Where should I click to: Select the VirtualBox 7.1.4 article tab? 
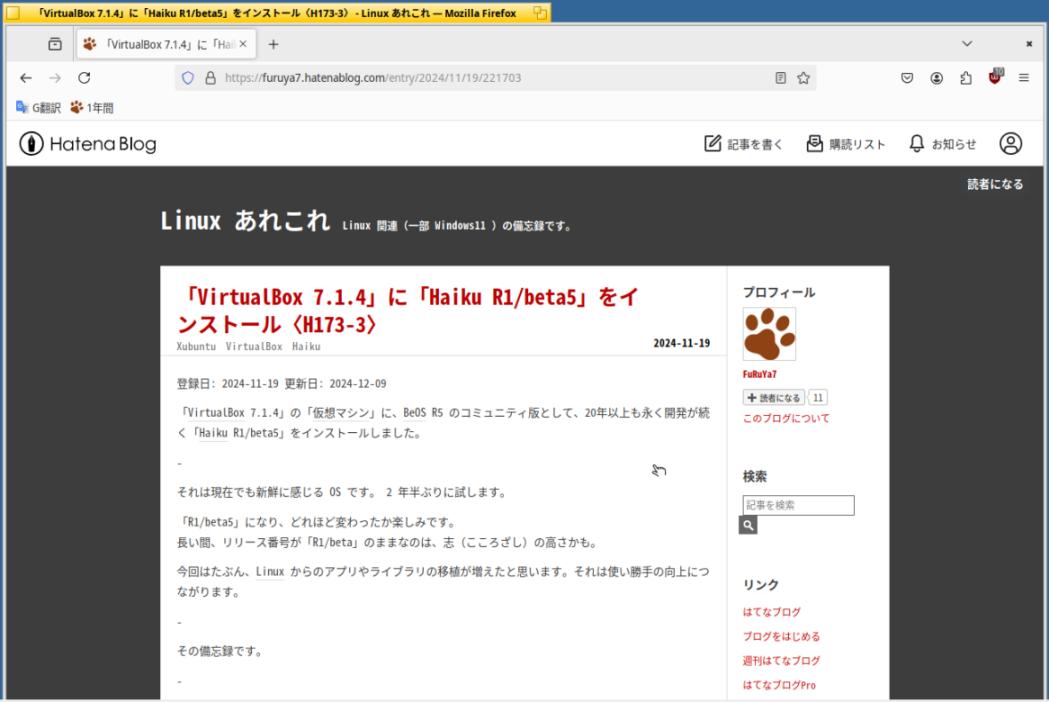pyautogui.click(x=165, y=44)
